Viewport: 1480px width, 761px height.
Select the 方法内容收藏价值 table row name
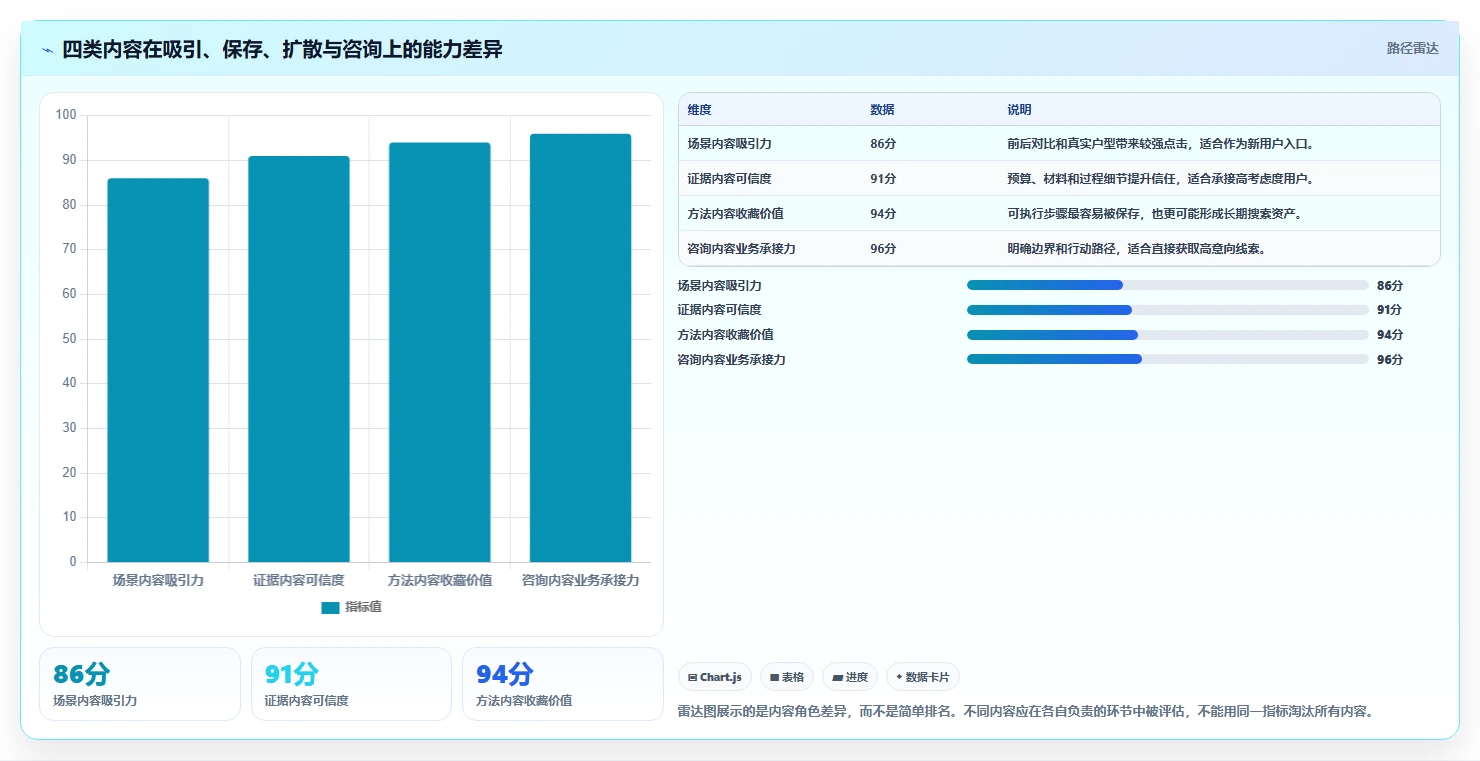[735, 214]
